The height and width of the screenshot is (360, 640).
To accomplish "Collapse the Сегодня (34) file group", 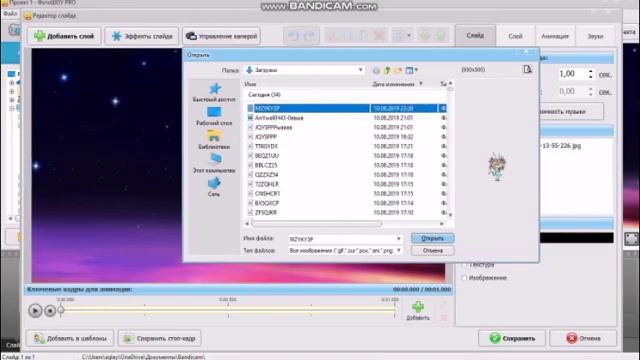I will tap(264, 95).
